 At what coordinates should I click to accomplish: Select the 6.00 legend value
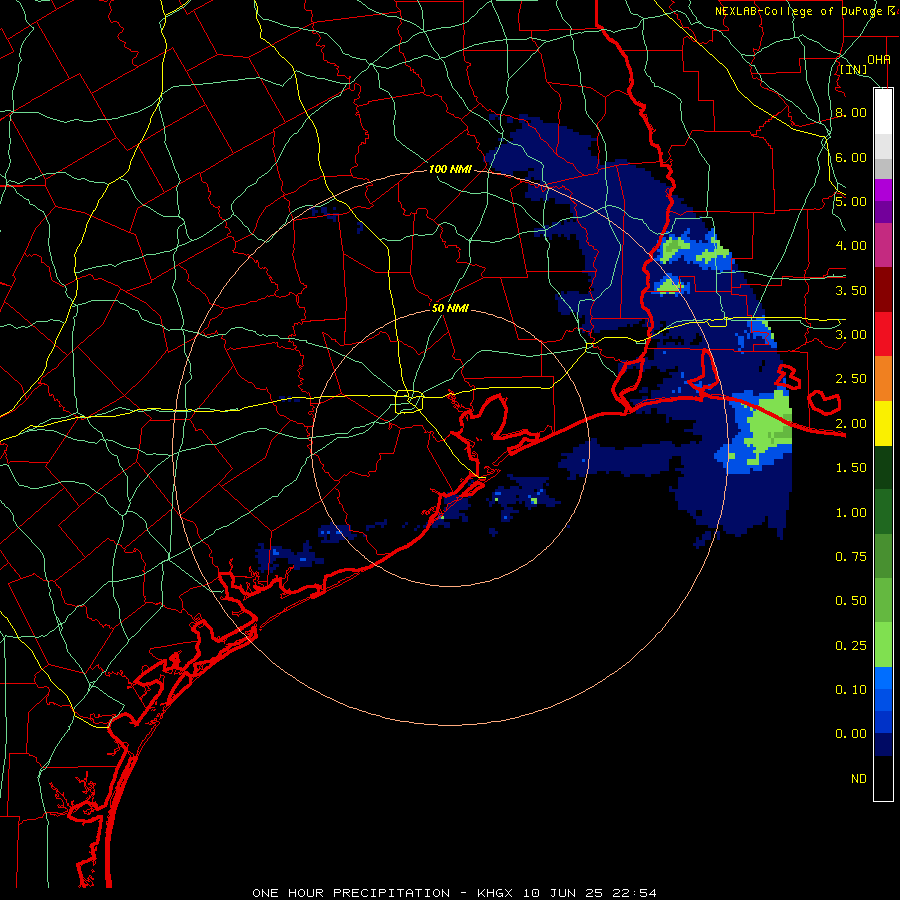pos(851,157)
